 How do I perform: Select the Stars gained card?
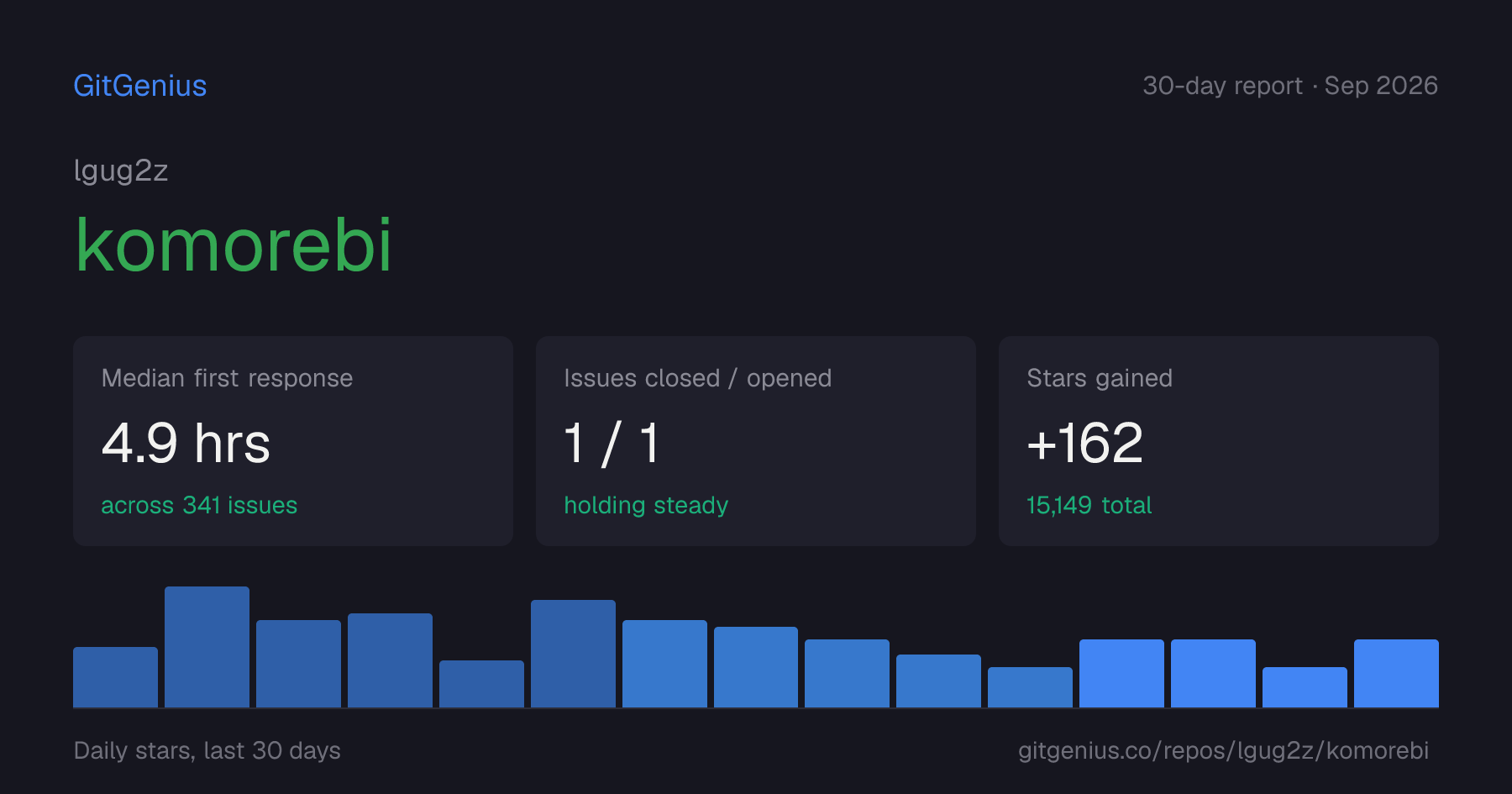(x=1219, y=441)
